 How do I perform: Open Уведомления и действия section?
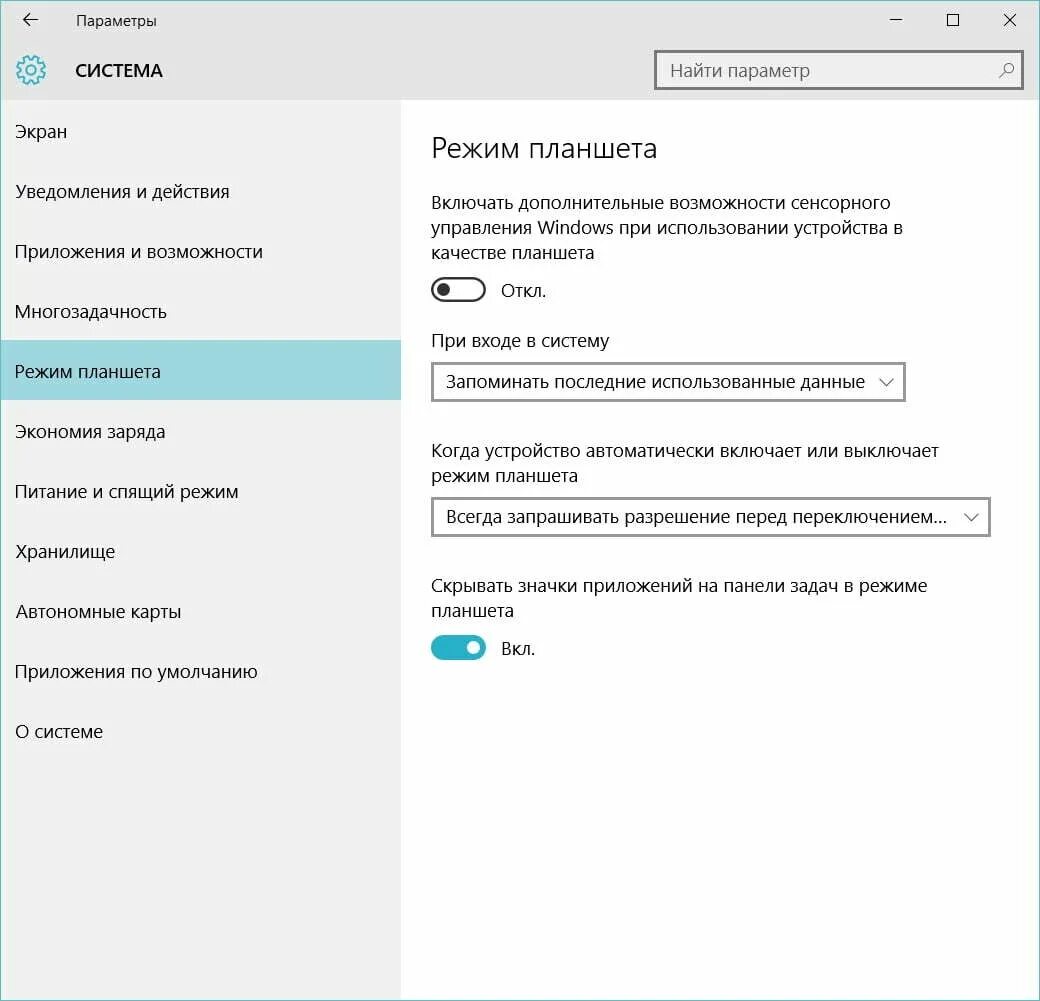tap(200, 192)
